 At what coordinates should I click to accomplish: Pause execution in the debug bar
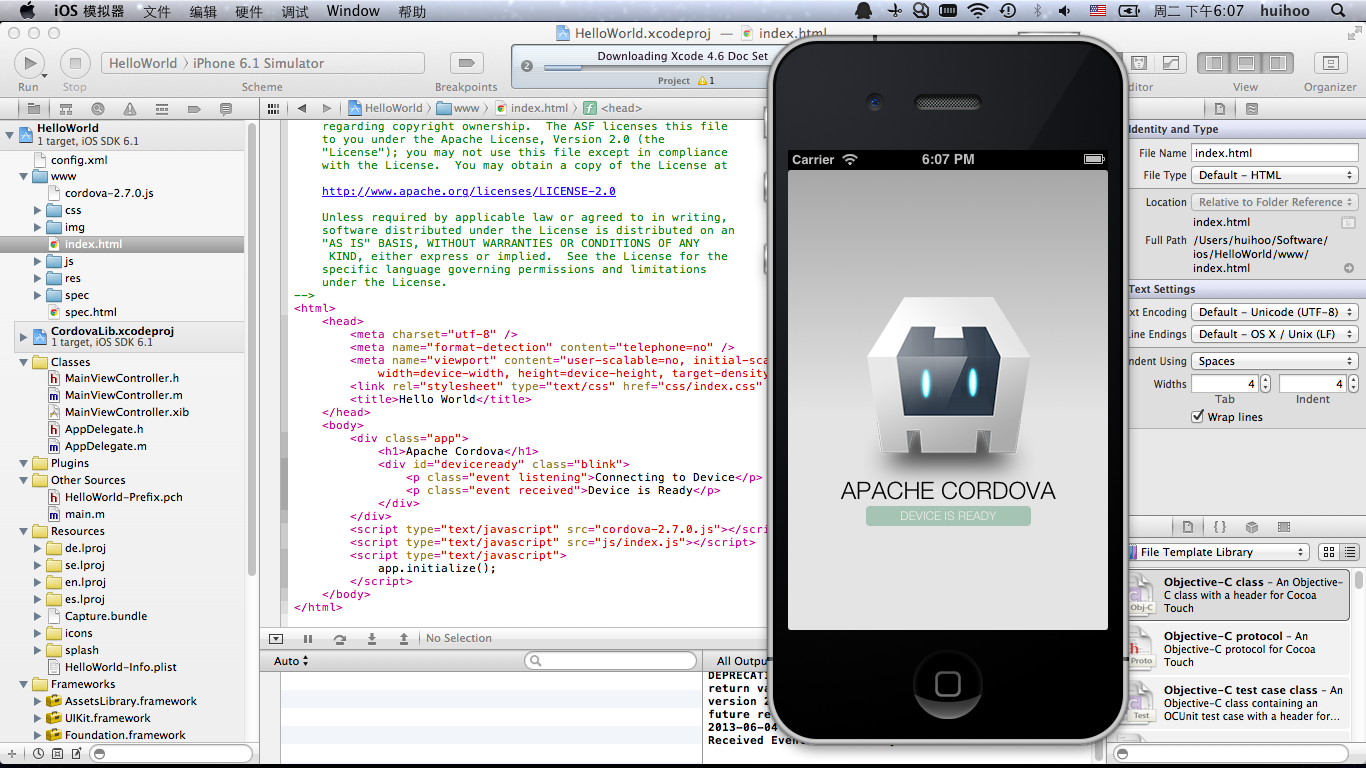pos(308,639)
